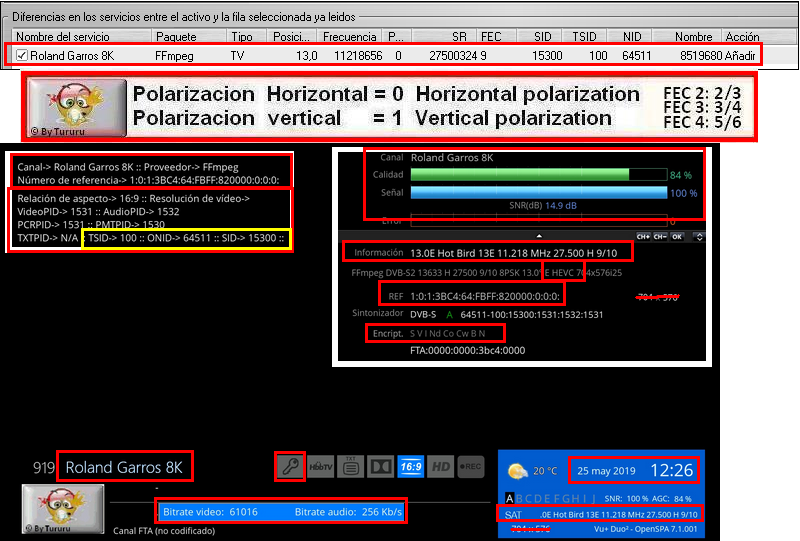The width and height of the screenshot is (800, 541).
Task: Click 'VideoPID-> 1531 :: AudioPID-> 1532' line
Action: coord(98,211)
